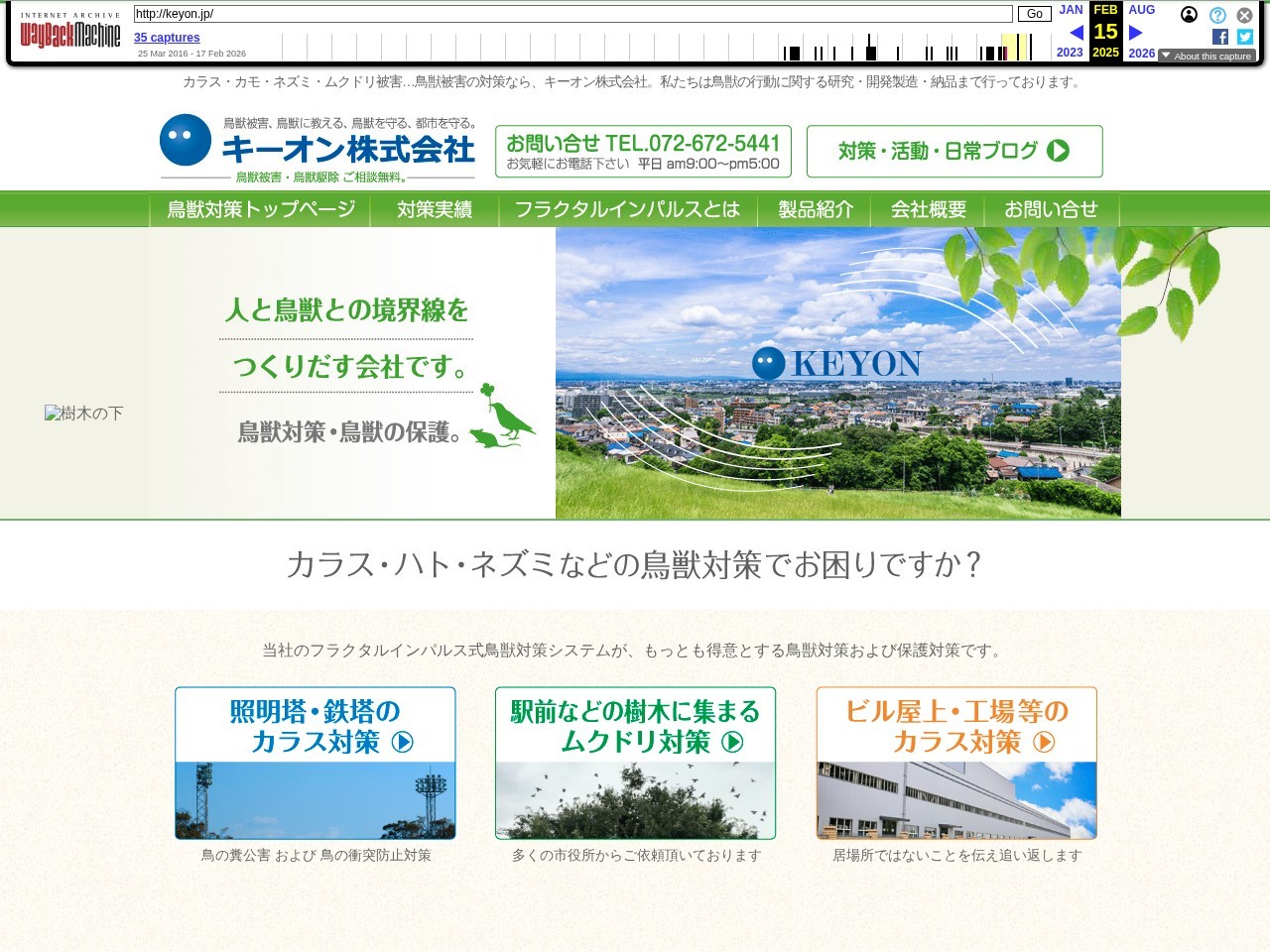The height and width of the screenshot is (952, 1270).
Task: Open 製品紹介 in the navigation bar
Action: pos(815,209)
